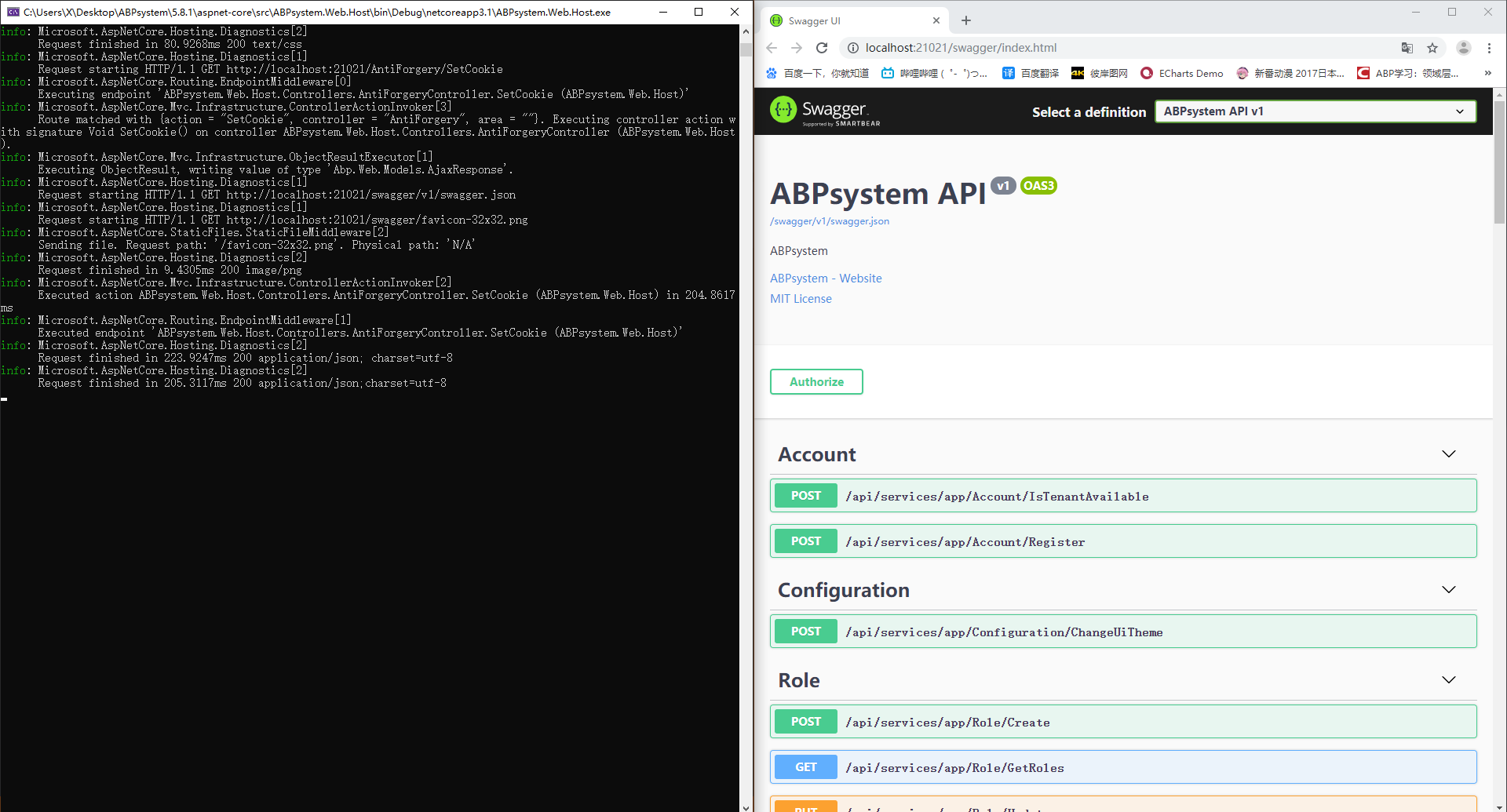This screenshot has height=812, width=1507.
Task: Collapse the Configuration section
Action: (1449, 590)
